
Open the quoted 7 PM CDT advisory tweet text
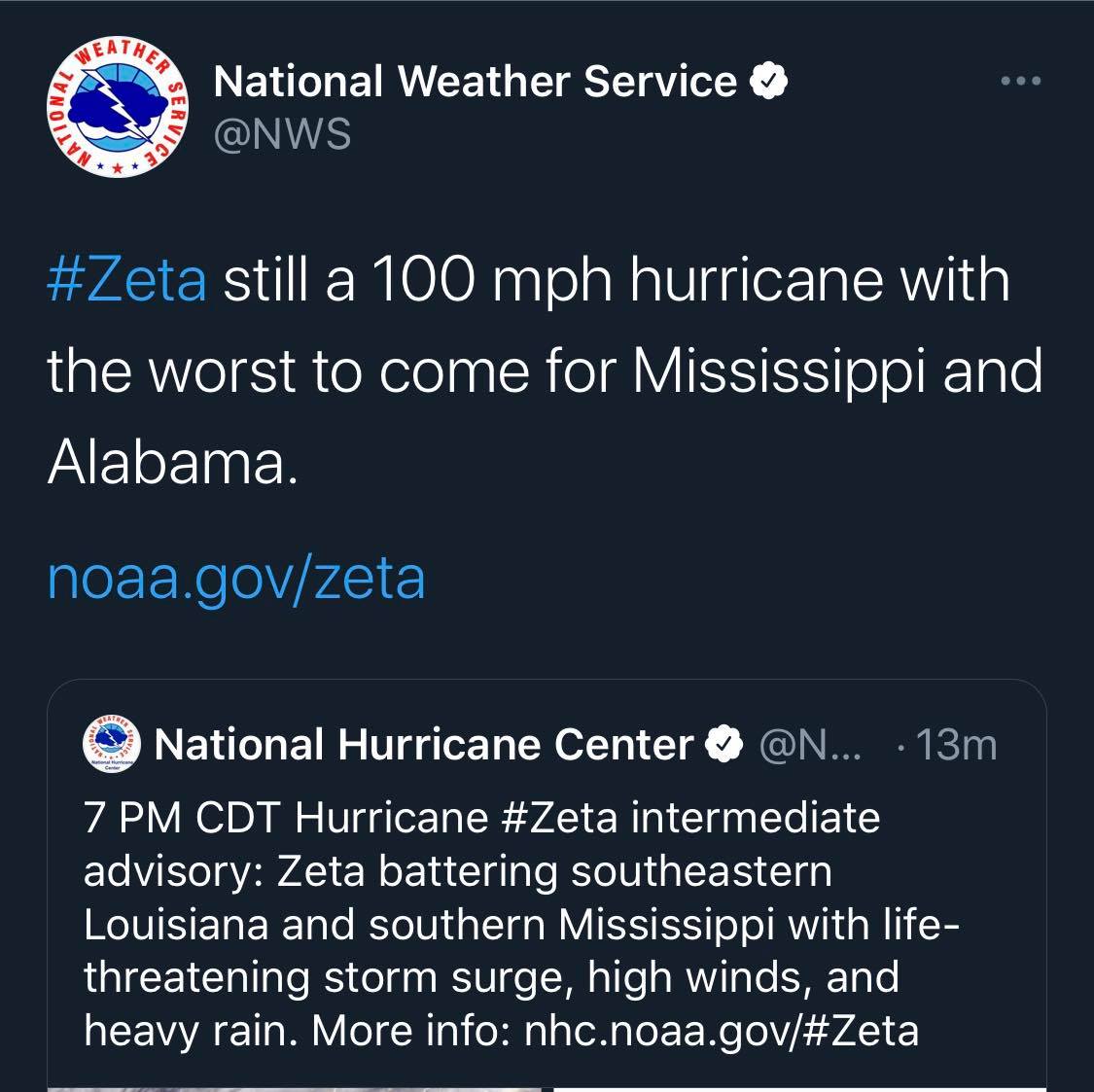pos(522,924)
